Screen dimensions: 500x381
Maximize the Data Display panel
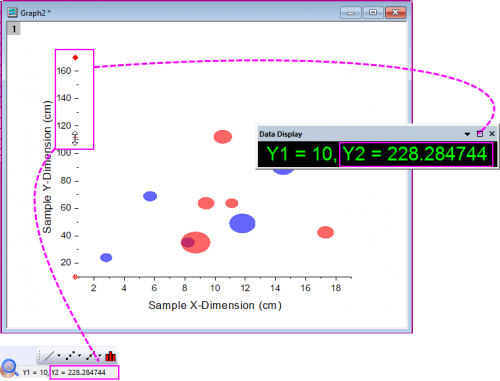pyautogui.click(x=480, y=134)
